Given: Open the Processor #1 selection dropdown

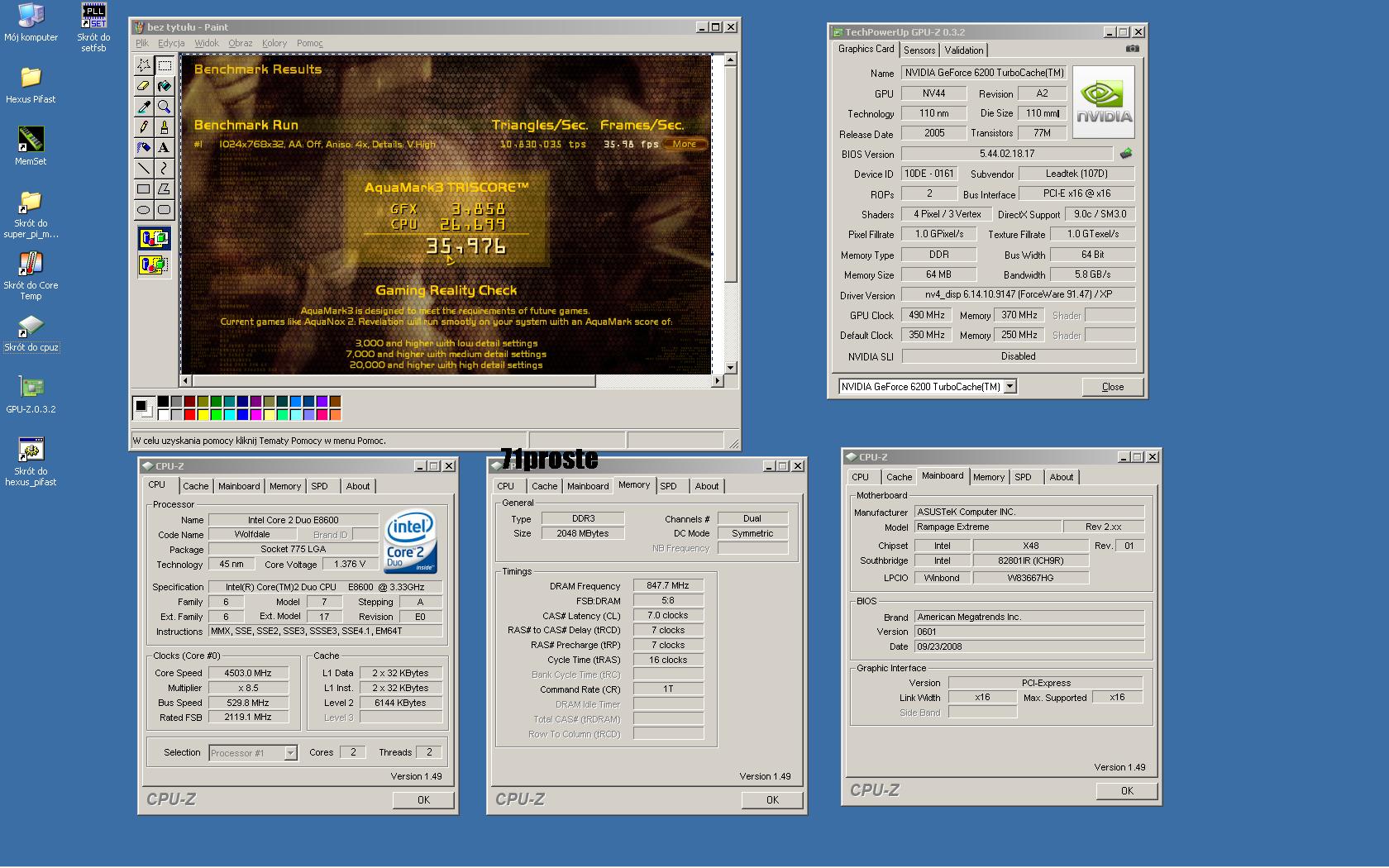Looking at the screenshot, I should tap(290, 752).
